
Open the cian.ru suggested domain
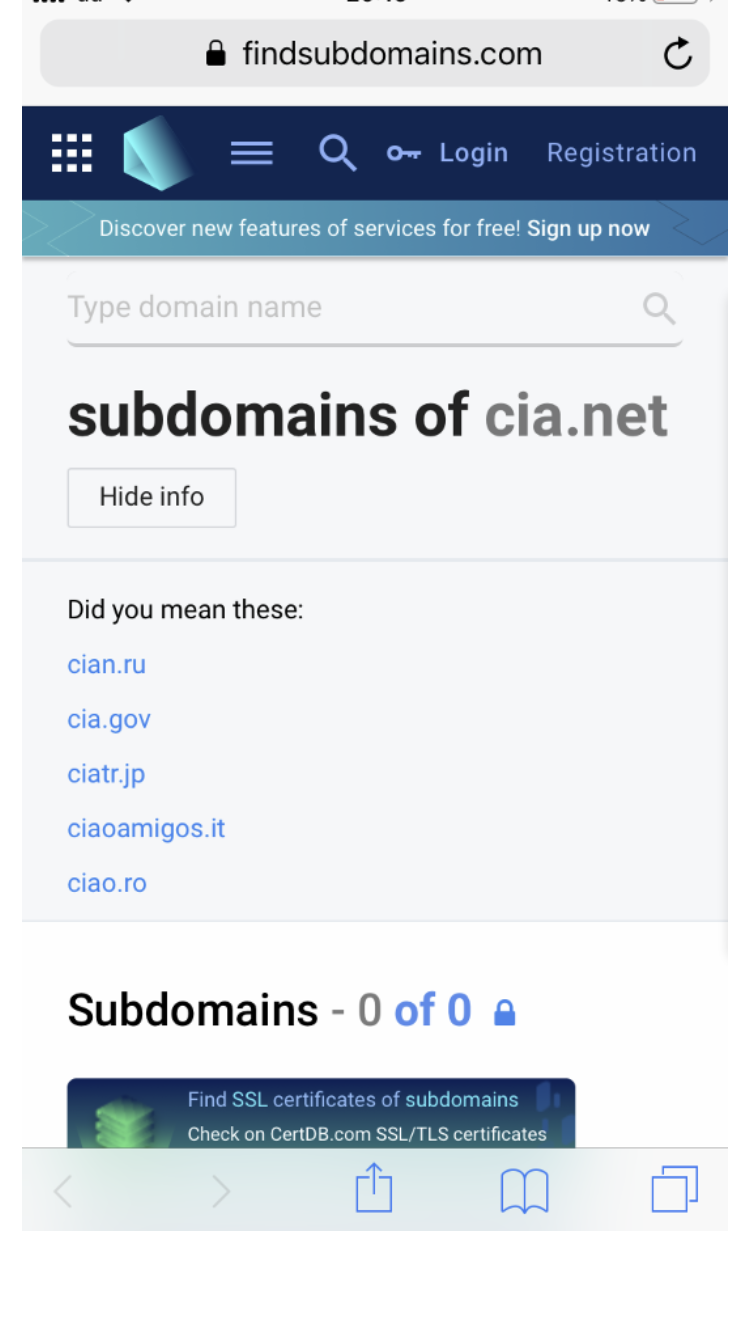point(107,665)
